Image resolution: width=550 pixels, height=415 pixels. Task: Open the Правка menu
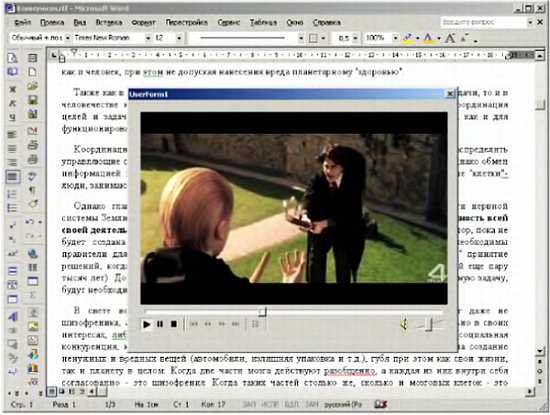(x=52, y=22)
